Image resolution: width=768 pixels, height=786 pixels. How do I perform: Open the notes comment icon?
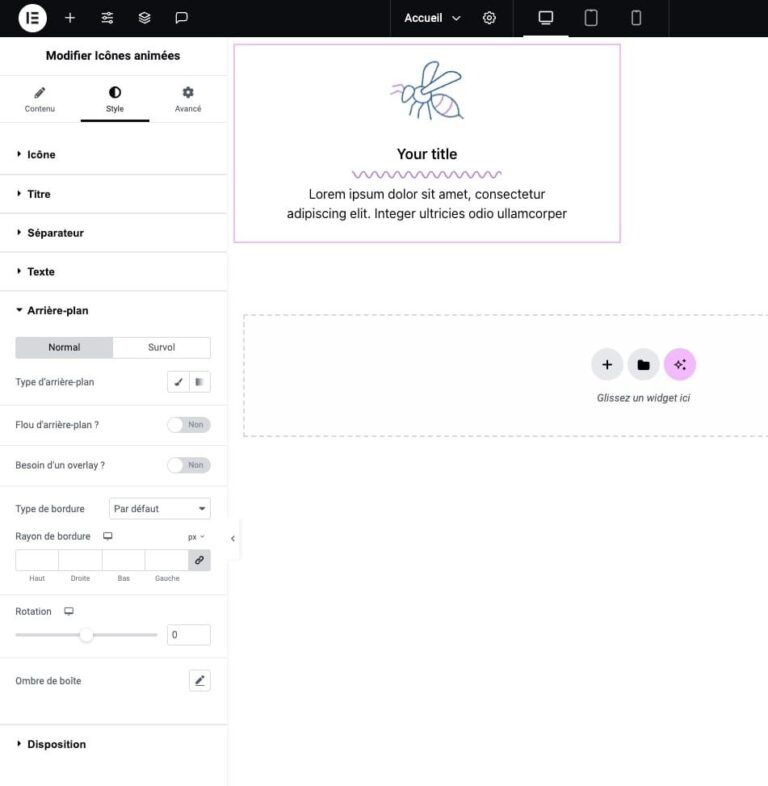[x=181, y=18]
